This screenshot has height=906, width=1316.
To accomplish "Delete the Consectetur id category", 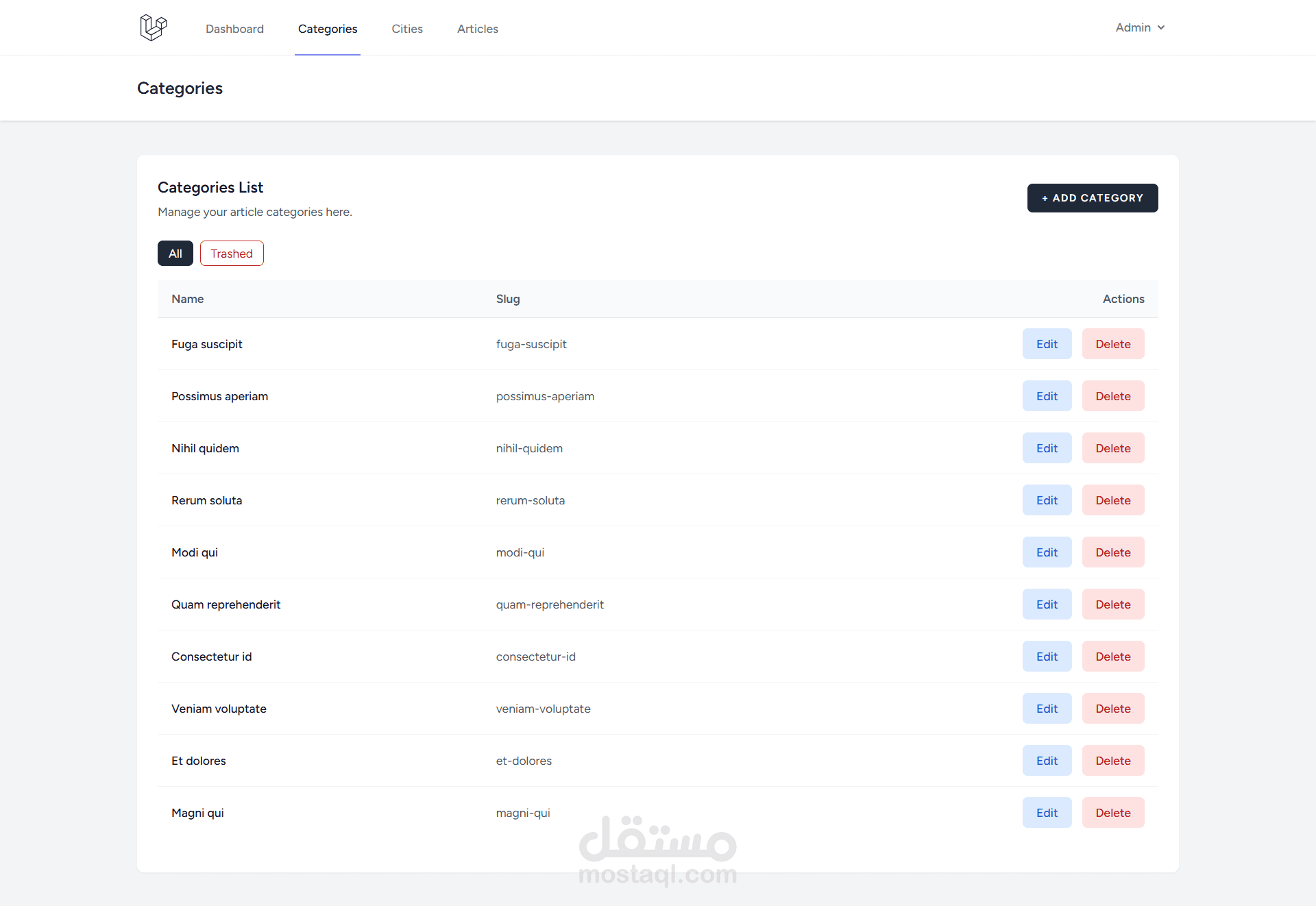I will (1113, 657).
